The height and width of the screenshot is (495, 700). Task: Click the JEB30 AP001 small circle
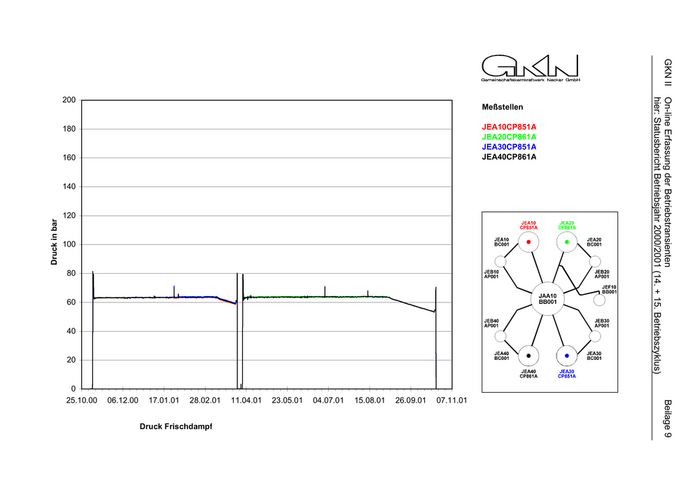coord(595,336)
